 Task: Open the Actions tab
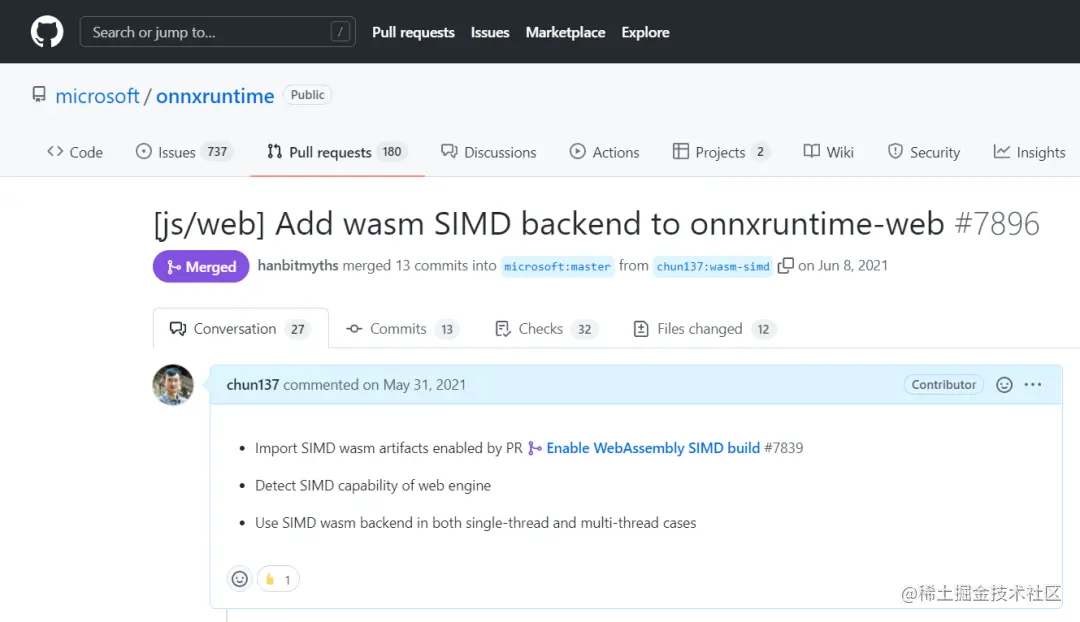pyautogui.click(x=605, y=152)
